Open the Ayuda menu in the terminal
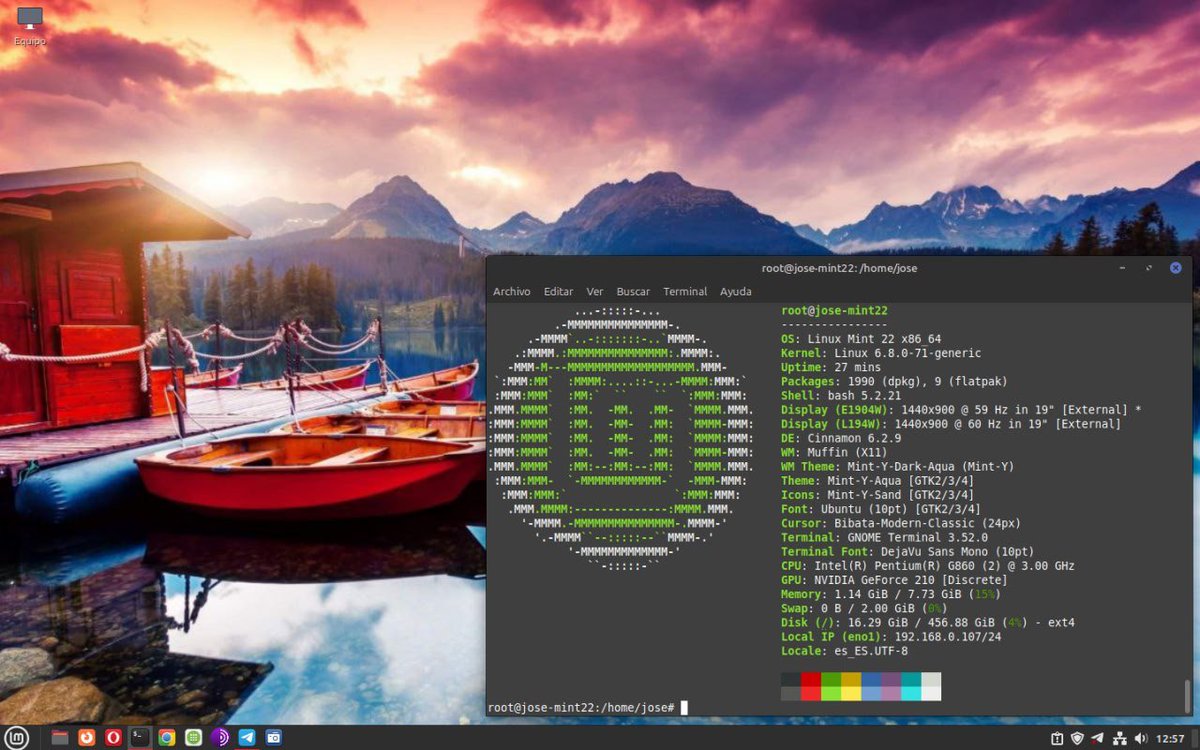The height and width of the screenshot is (750, 1200). [736, 291]
